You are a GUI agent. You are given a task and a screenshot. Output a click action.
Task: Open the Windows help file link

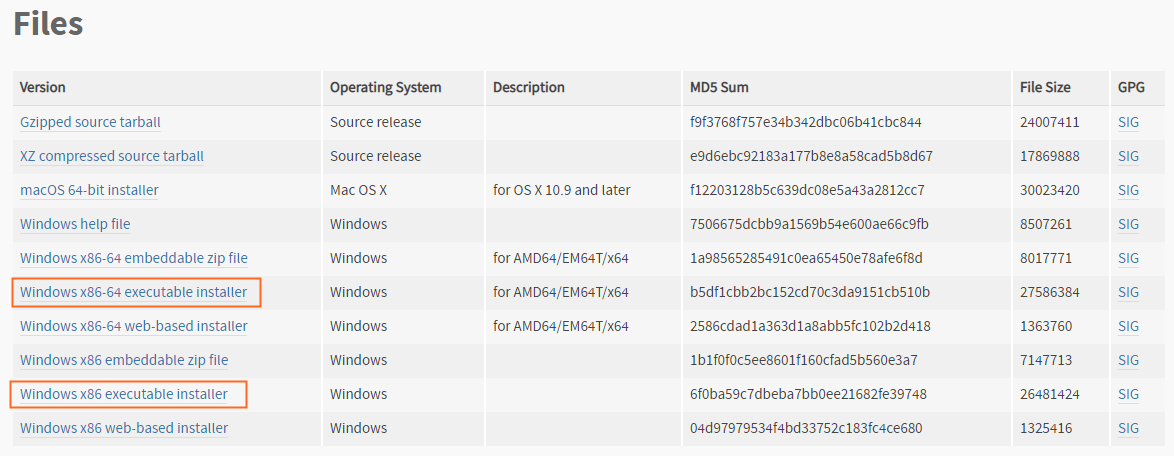(x=75, y=224)
